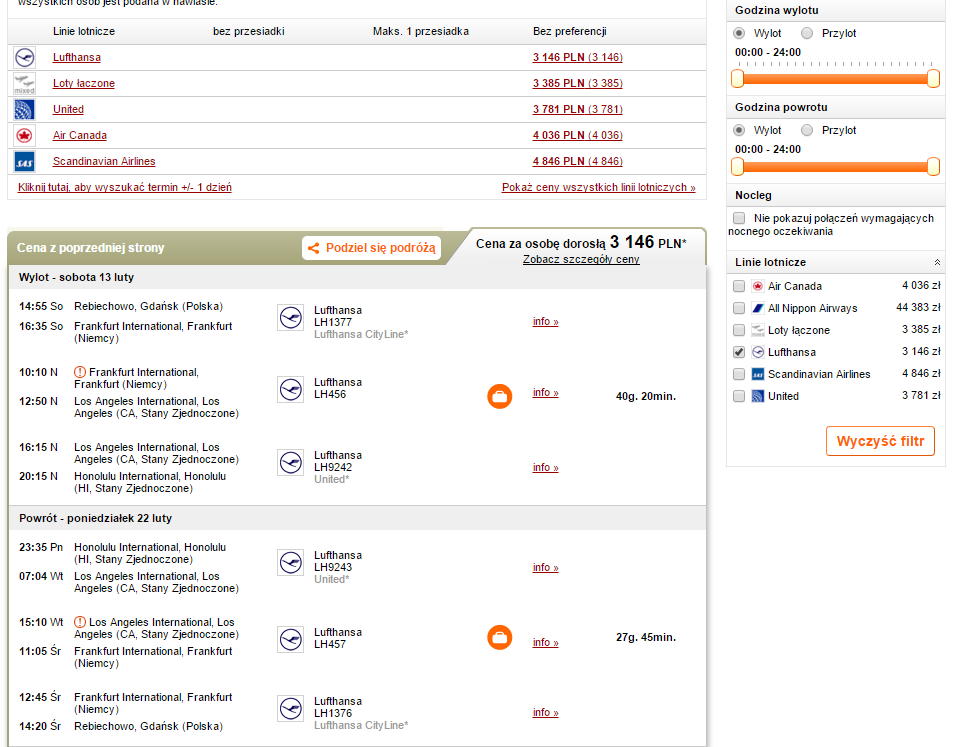Open the Loty łączone link
Screen dimensions: 954x747
[x=83, y=83]
